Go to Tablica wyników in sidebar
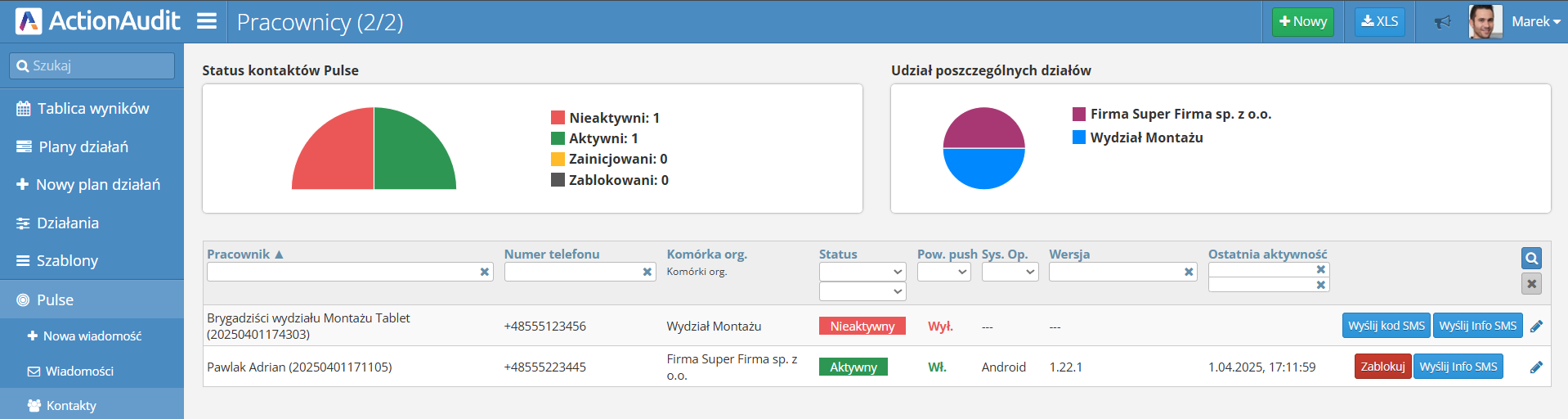Viewport: 1568px width, 419px height. pyautogui.click(x=92, y=109)
